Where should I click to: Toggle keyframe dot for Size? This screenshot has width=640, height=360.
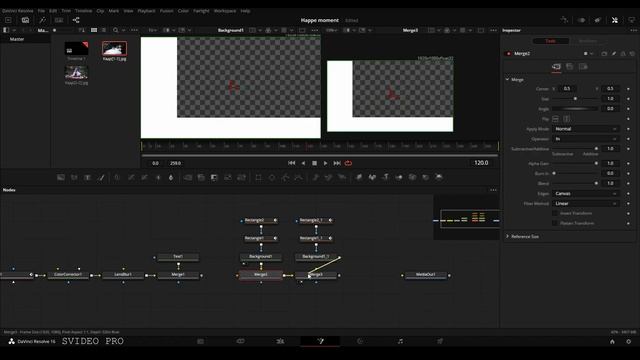(x=629, y=99)
